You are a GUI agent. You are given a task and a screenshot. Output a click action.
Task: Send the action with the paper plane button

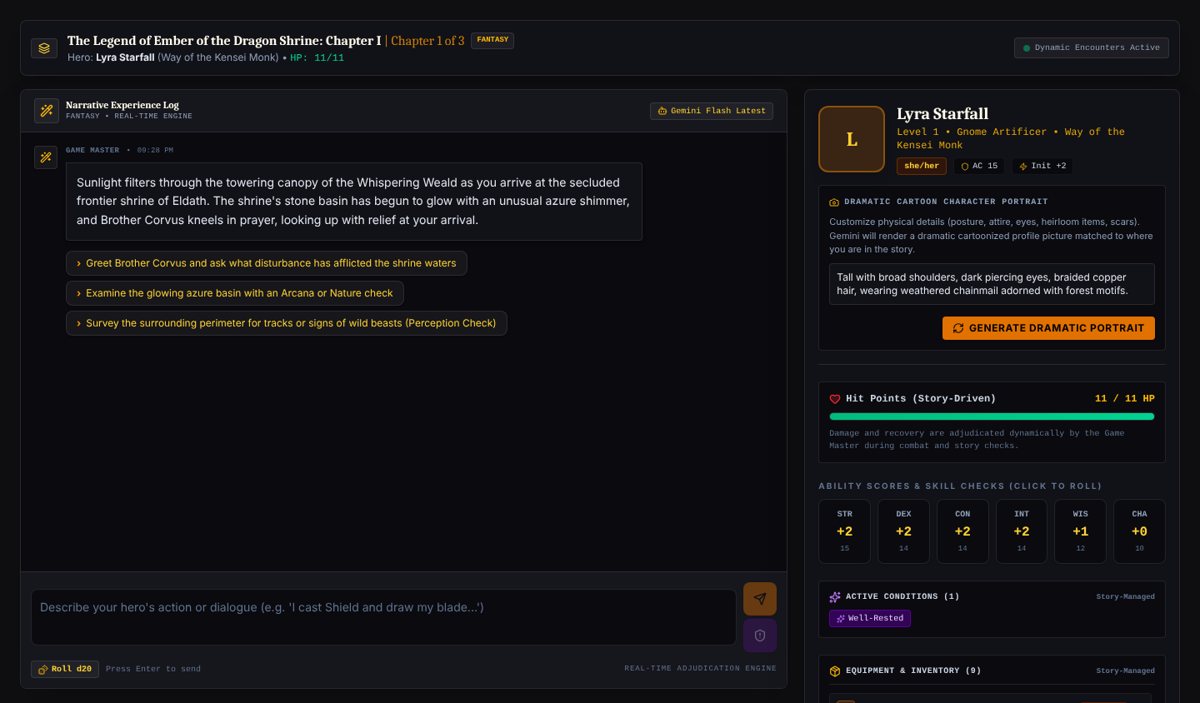(x=760, y=599)
